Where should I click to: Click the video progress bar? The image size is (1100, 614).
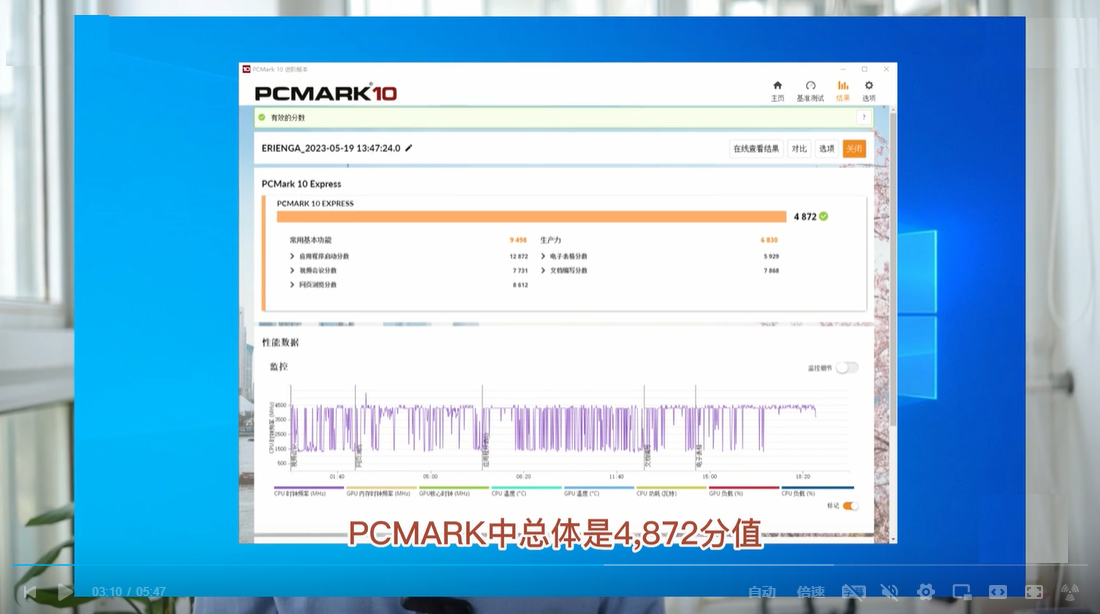point(550,564)
